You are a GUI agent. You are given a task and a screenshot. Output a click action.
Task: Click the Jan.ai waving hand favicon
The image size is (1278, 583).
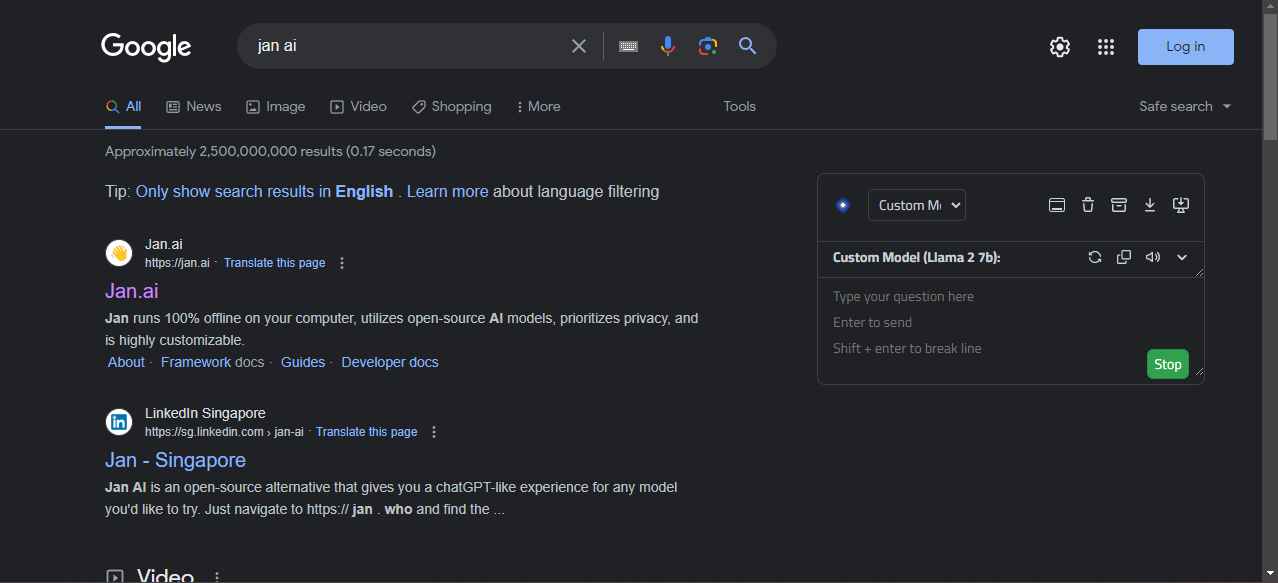point(119,253)
